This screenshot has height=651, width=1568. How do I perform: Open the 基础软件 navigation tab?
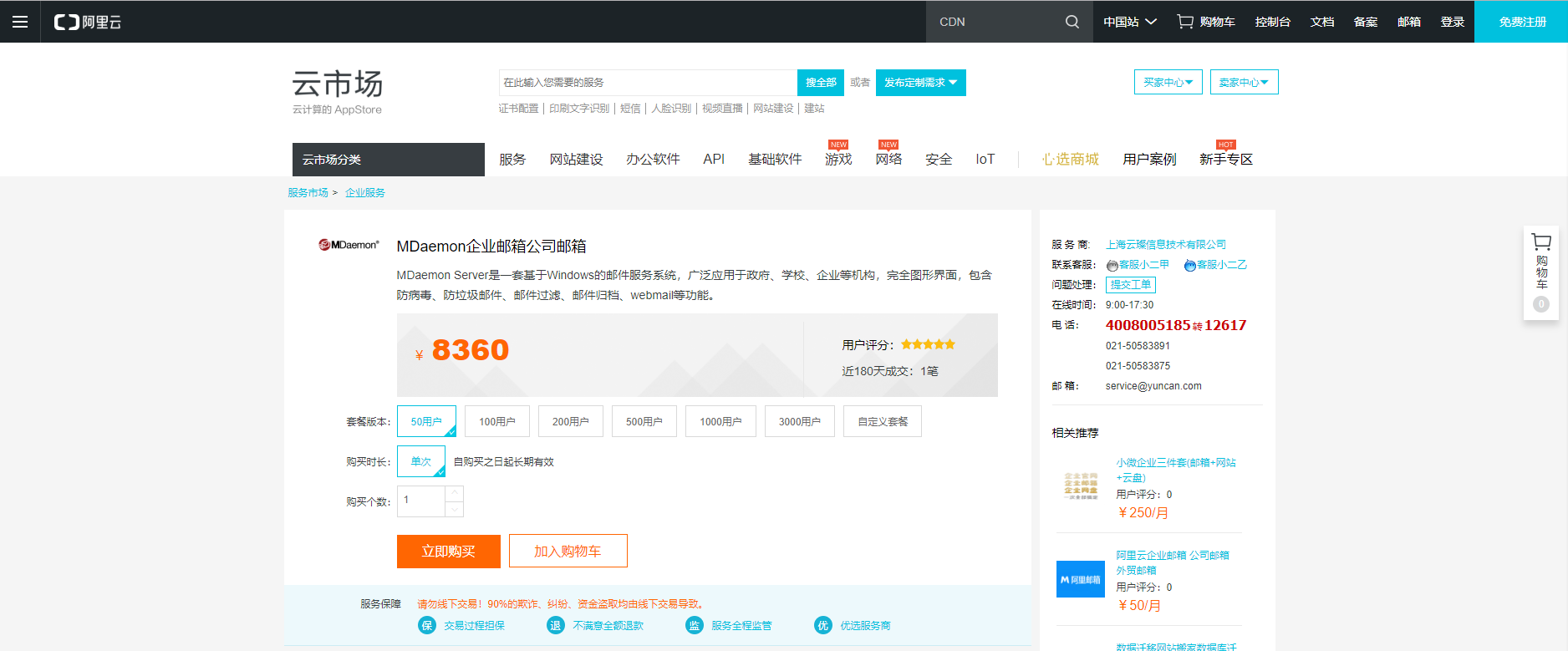(775, 159)
